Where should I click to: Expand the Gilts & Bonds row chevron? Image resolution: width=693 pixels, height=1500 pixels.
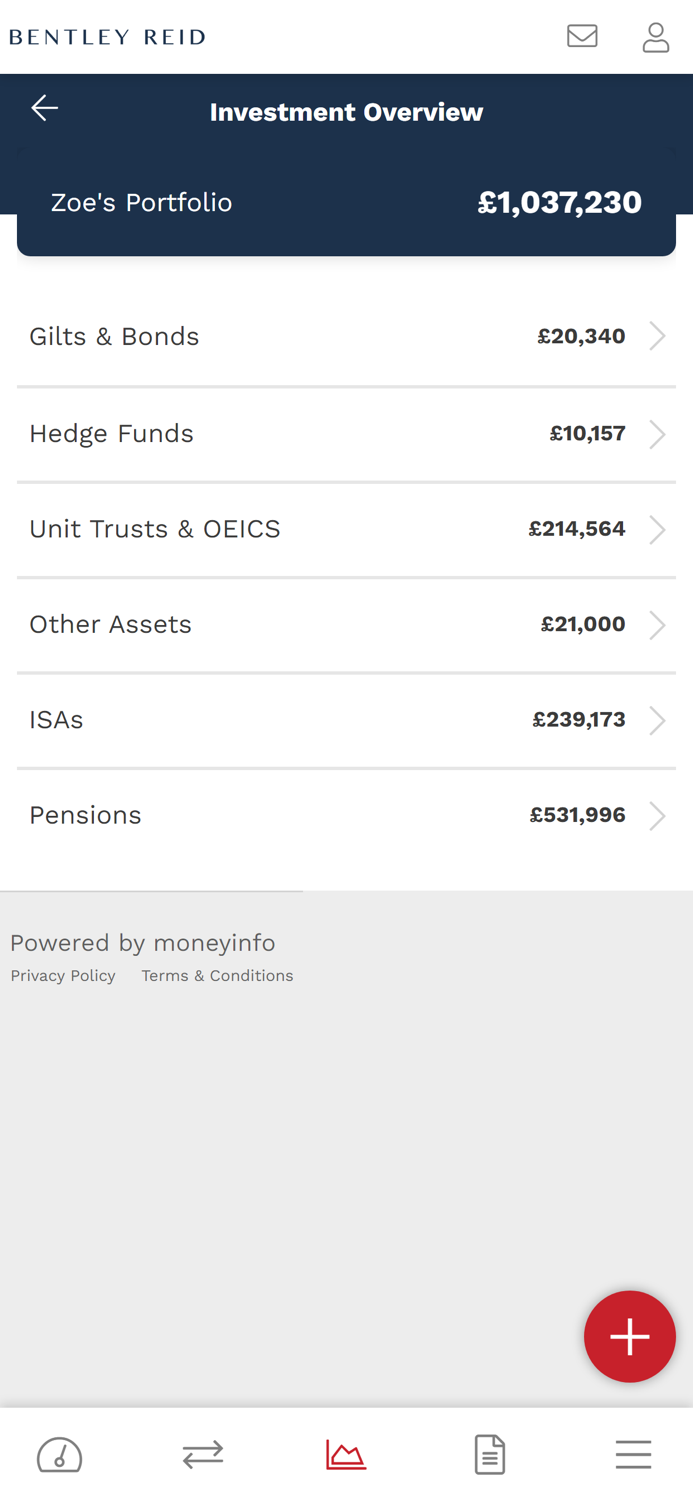coord(659,336)
